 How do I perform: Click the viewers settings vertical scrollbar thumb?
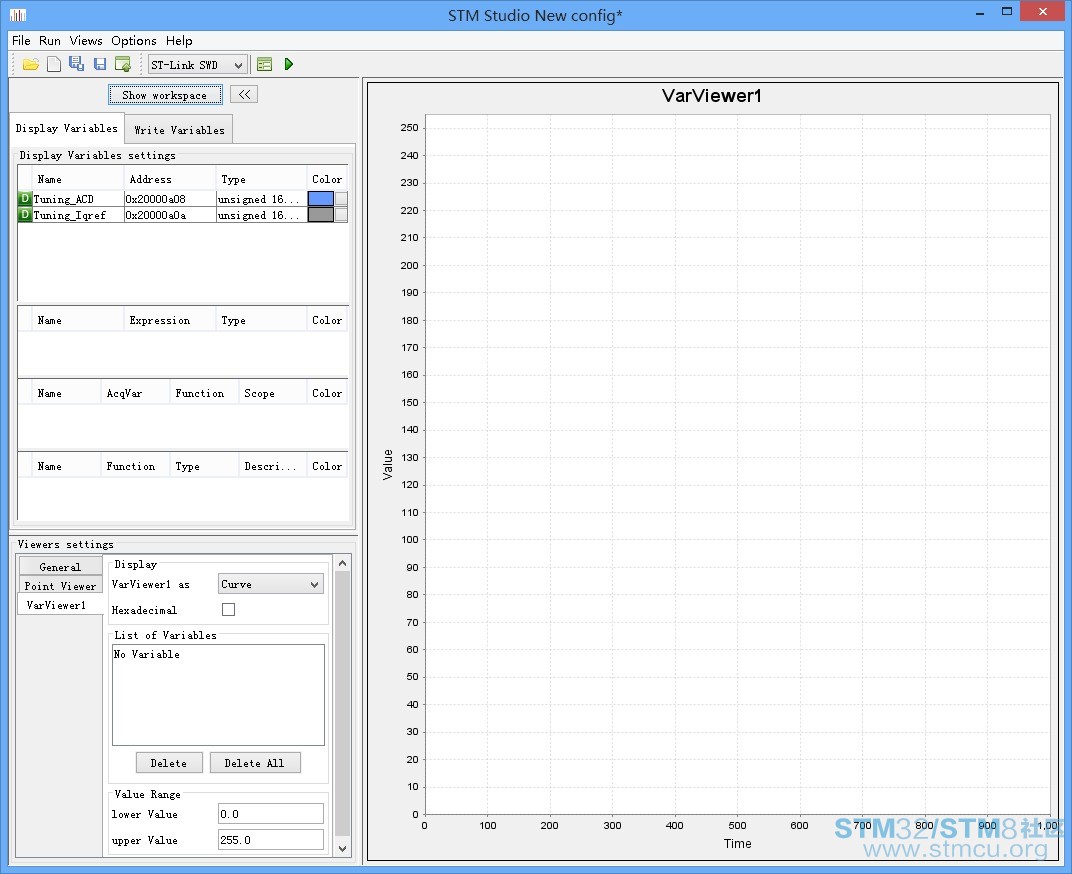tap(343, 704)
